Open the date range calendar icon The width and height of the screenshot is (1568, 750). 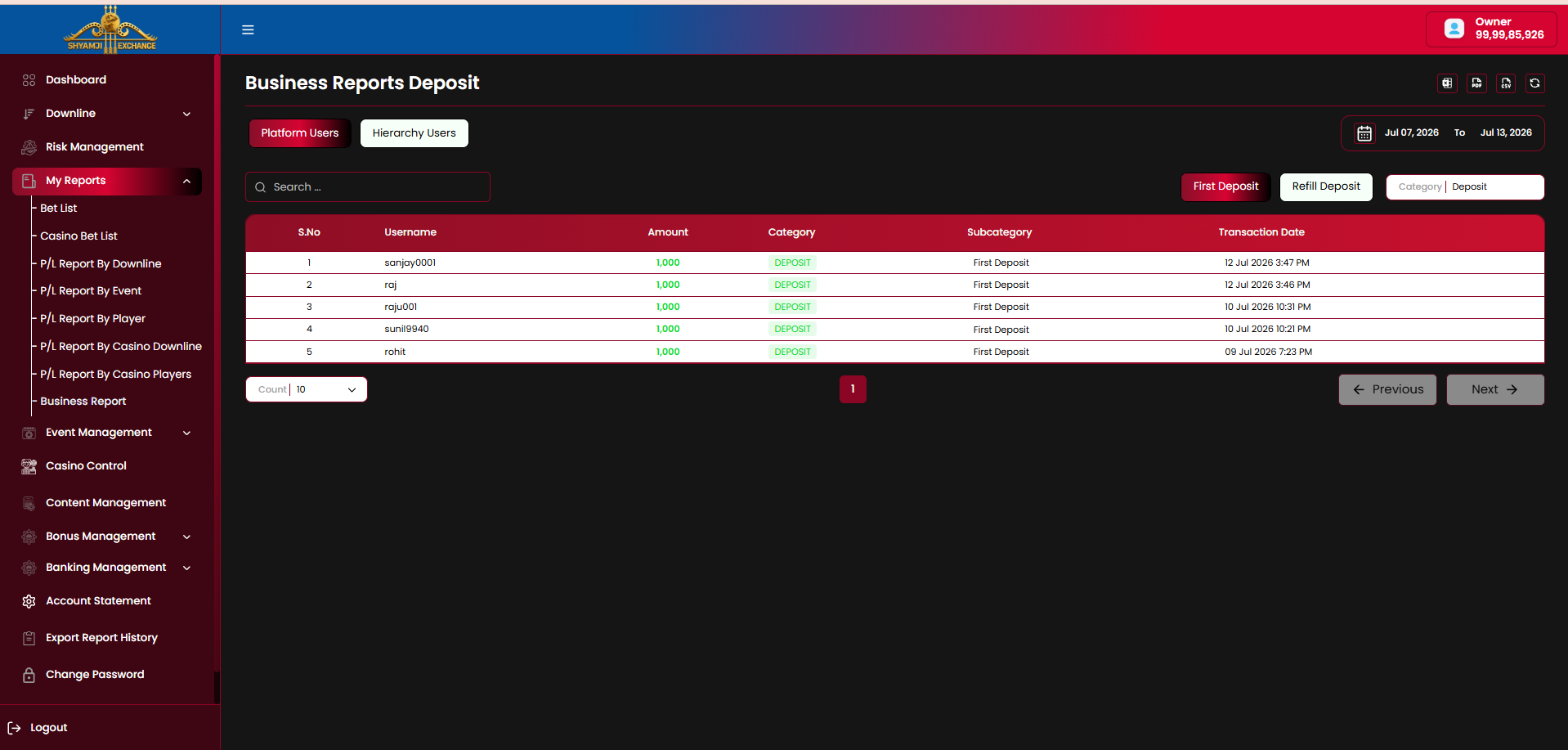click(x=1364, y=133)
